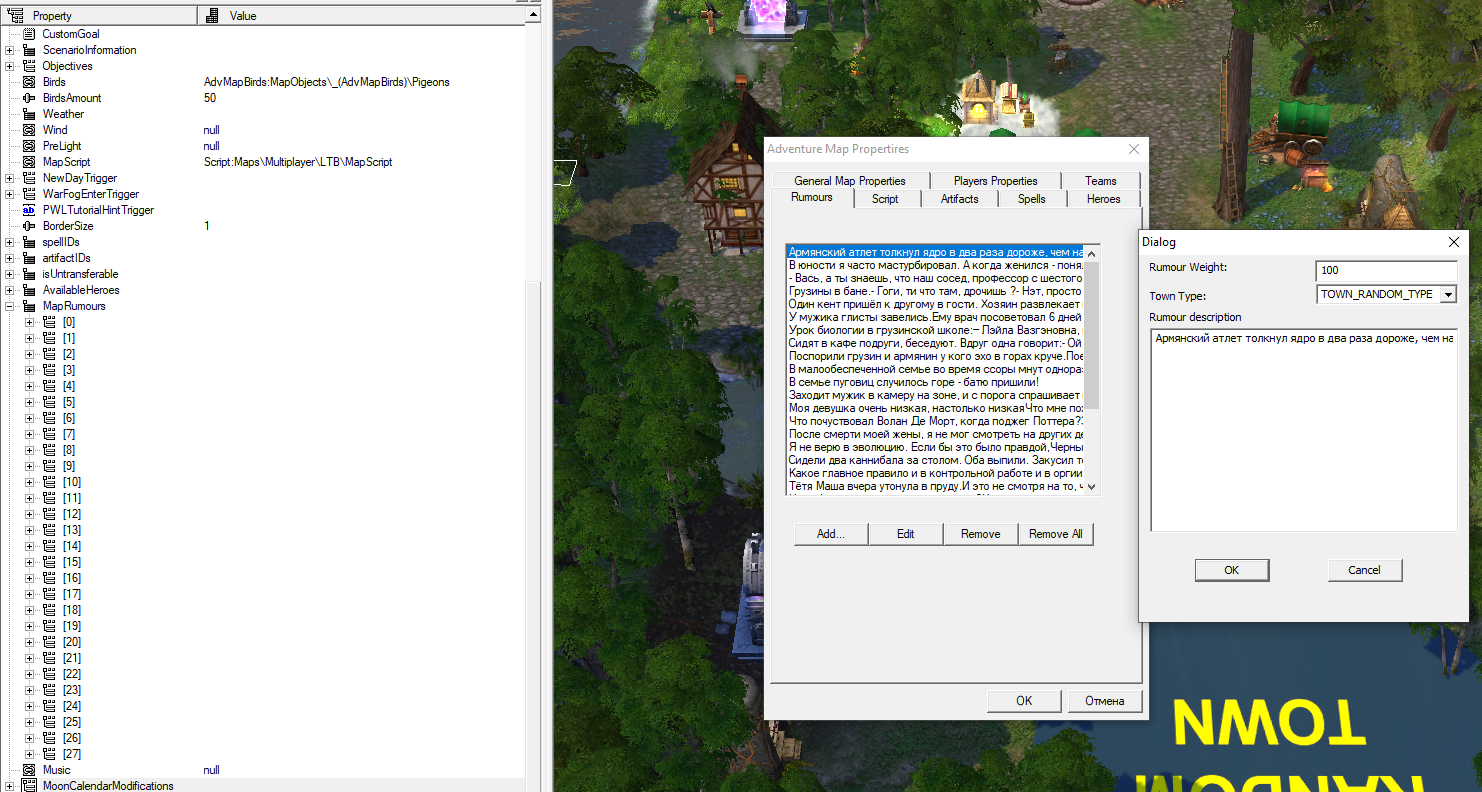Click the PreLight property icon
Screen dimensions: 1482x792
click(29, 146)
